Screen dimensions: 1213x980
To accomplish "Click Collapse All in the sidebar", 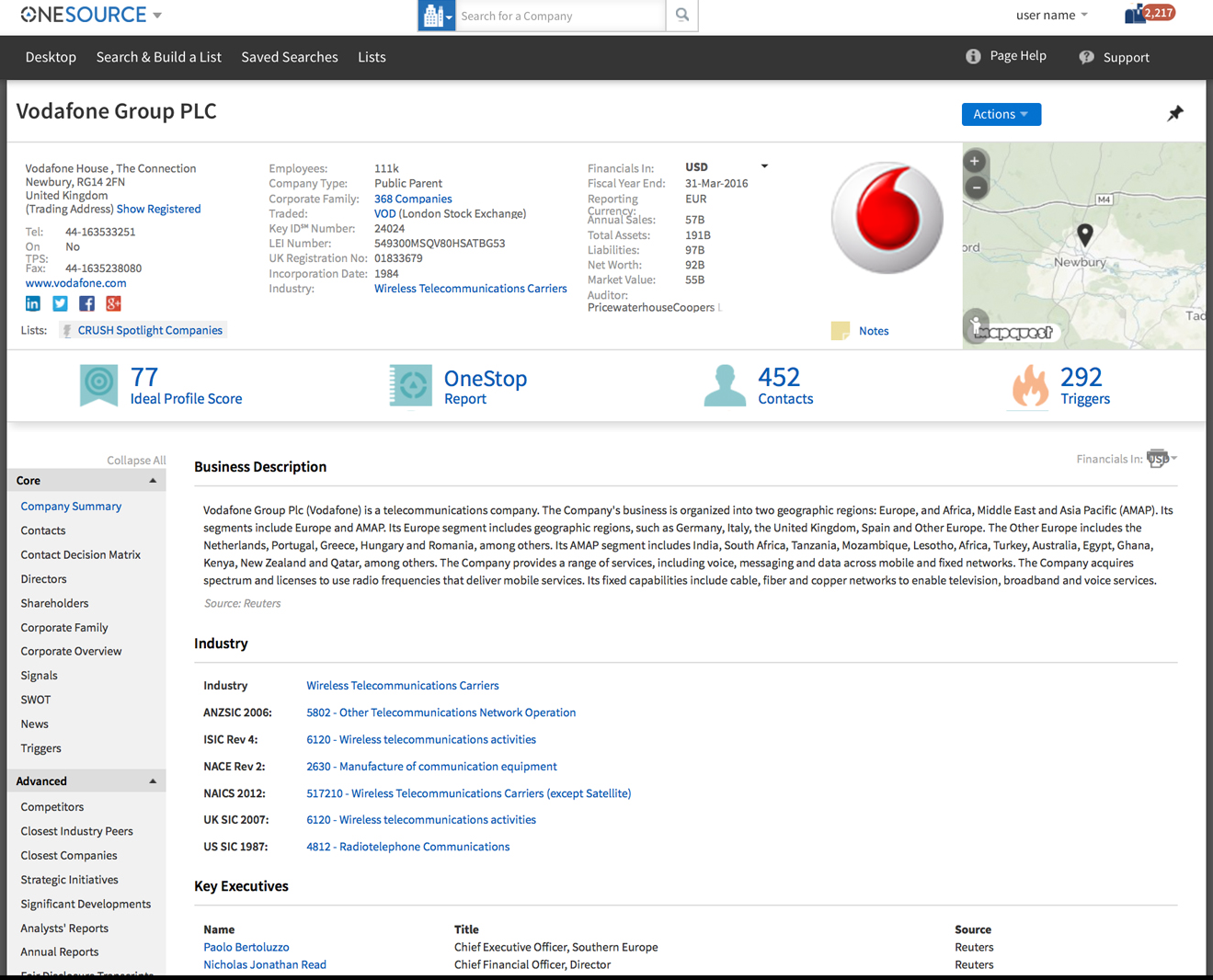I will click(x=136, y=461).
